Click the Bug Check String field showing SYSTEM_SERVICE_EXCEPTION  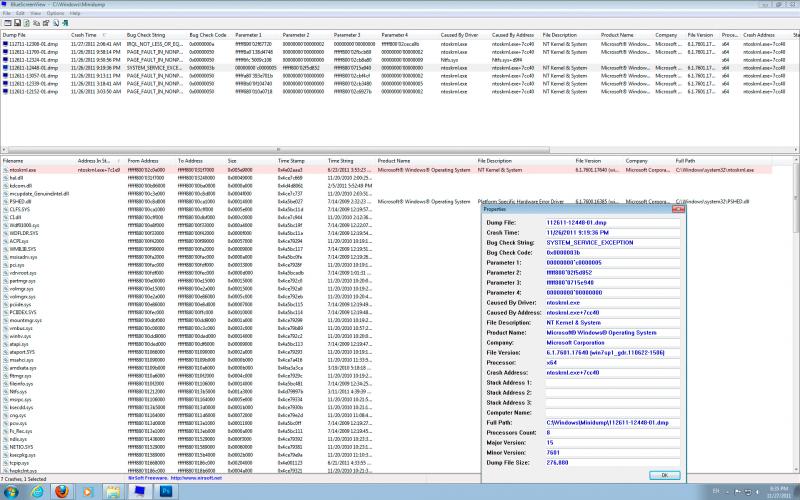tap(612, 242)
